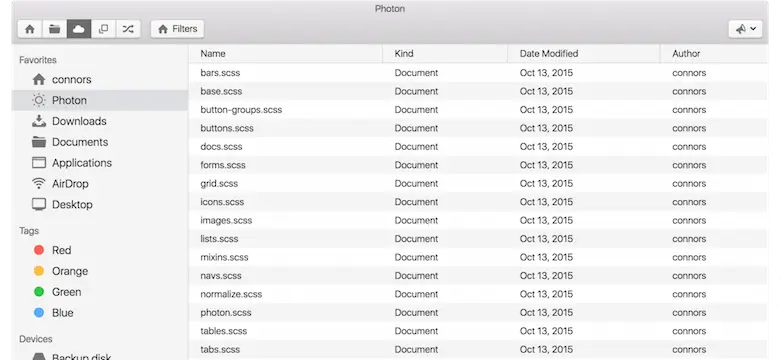Click the folder icon toolbar button
The height and width of the screenshot is (360, 780).
point(55,29)
